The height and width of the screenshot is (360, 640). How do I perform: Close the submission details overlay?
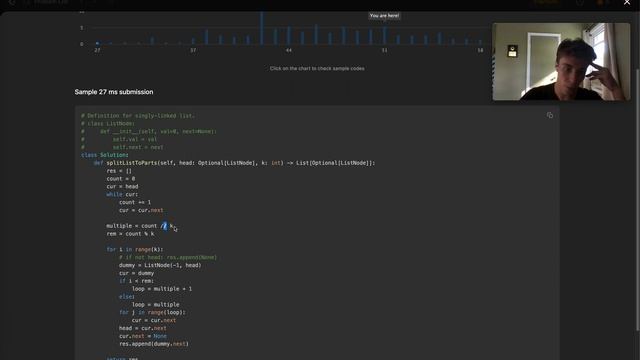(627, 2)
